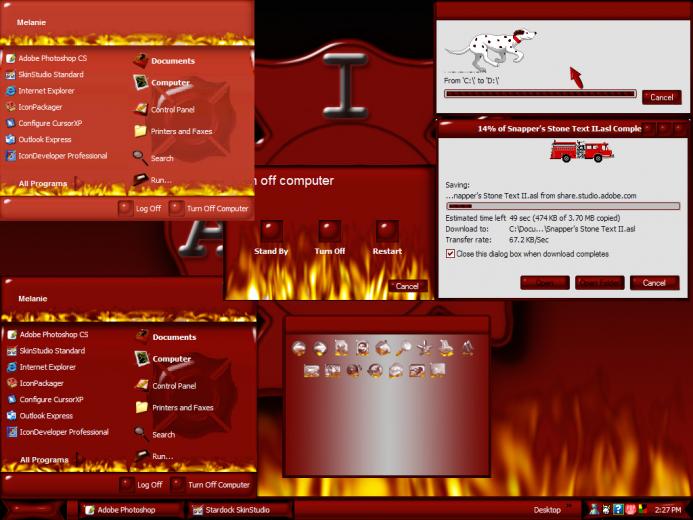Click Log Off in the upper Start menu

[x=140, y=208]
